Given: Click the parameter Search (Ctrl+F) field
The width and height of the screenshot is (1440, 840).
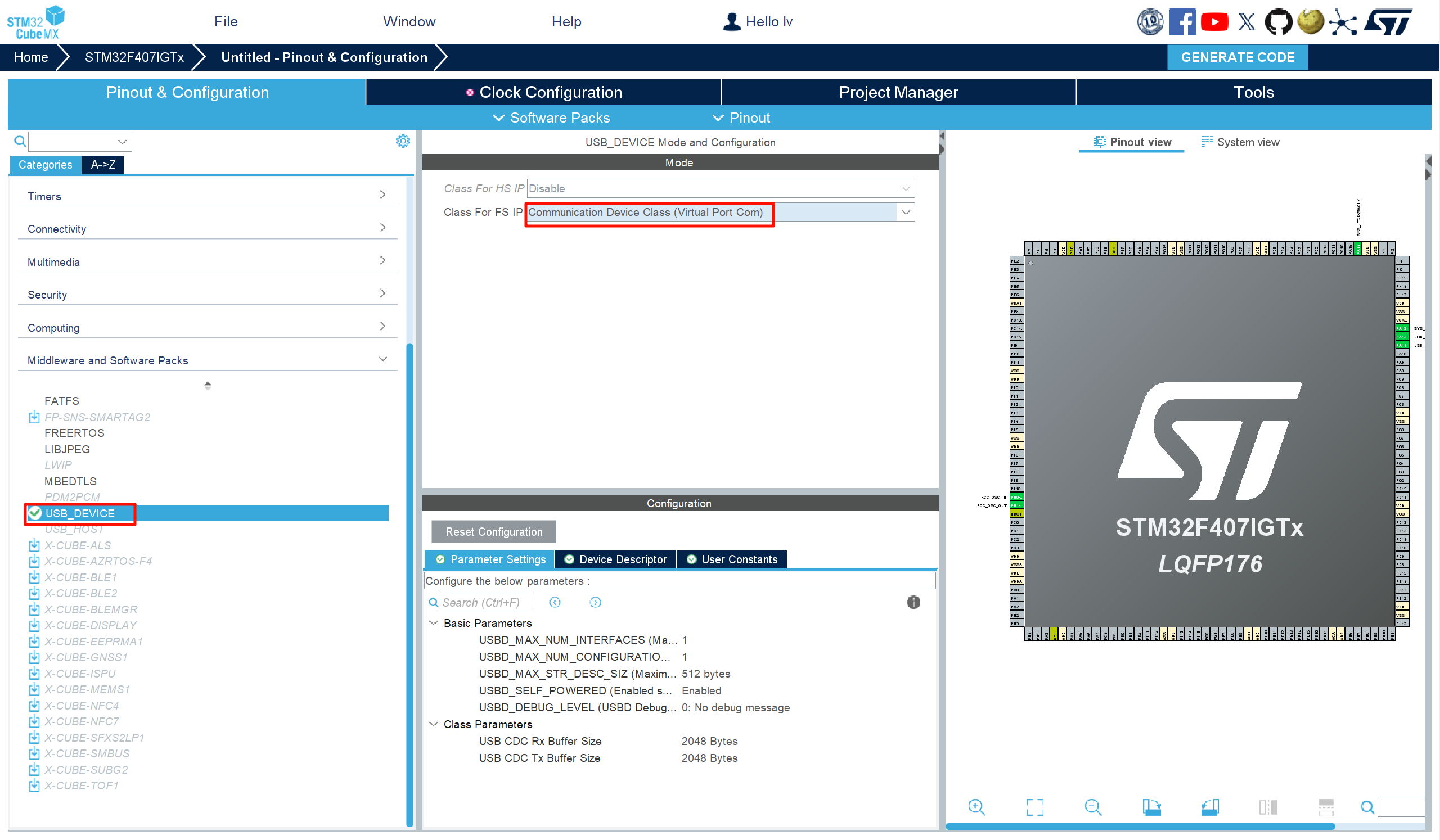Looking at the screenshot, I should [487, 602].
